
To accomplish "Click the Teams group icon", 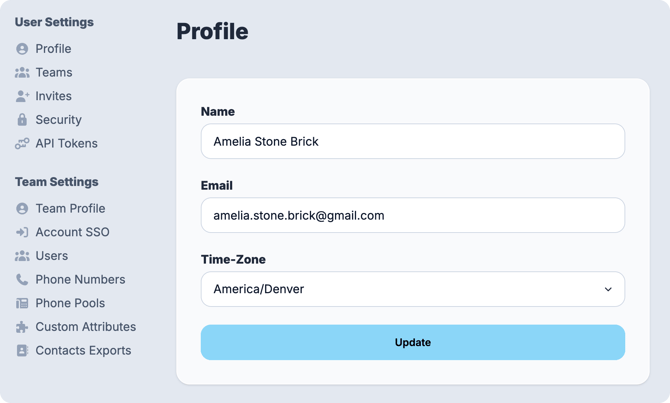I will coord(22,73).
